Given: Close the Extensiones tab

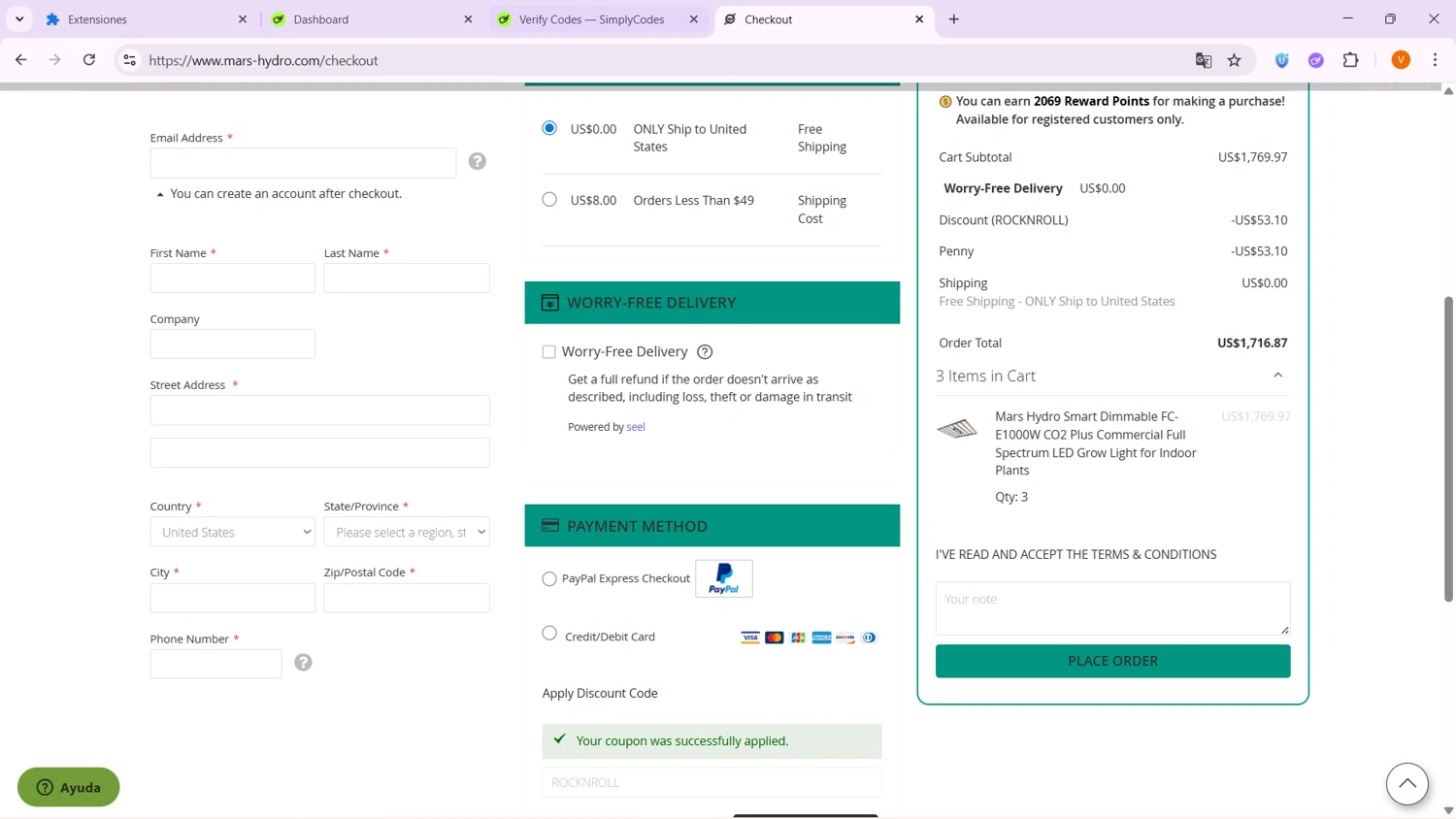Looking at the screenshot, I should click(243, 19).
